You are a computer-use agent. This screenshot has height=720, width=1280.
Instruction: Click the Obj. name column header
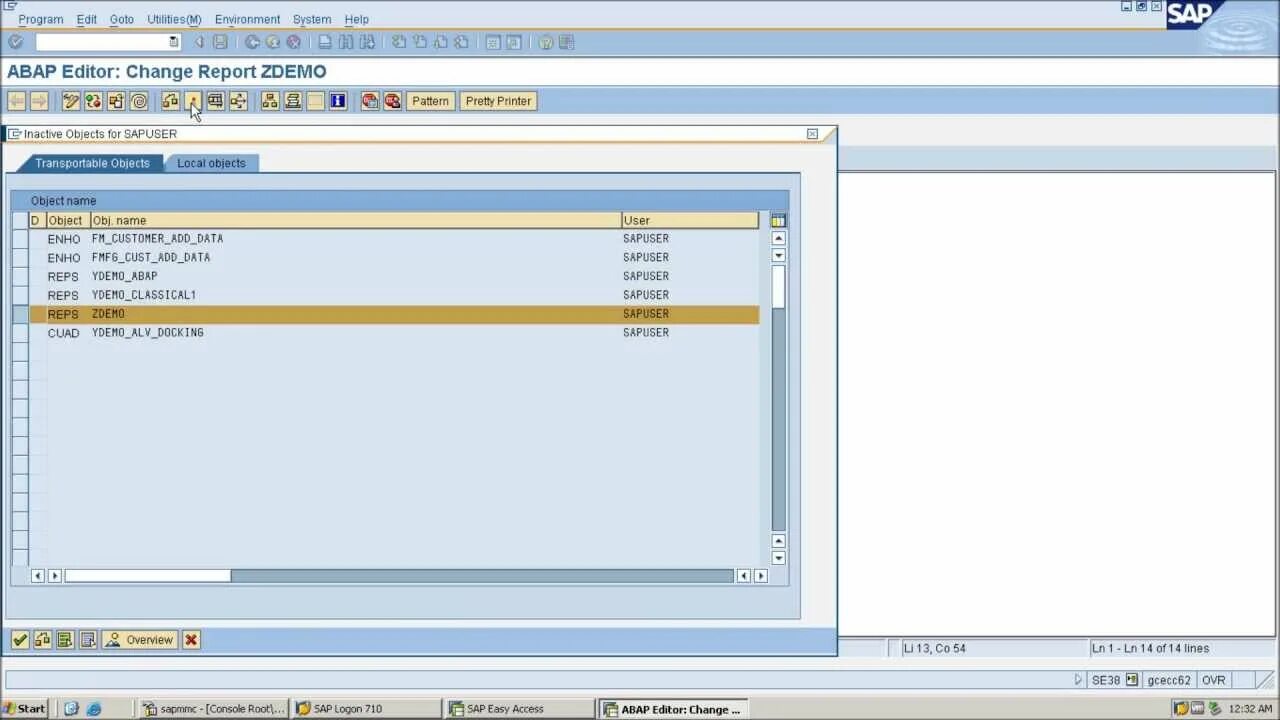pos(356,220)
